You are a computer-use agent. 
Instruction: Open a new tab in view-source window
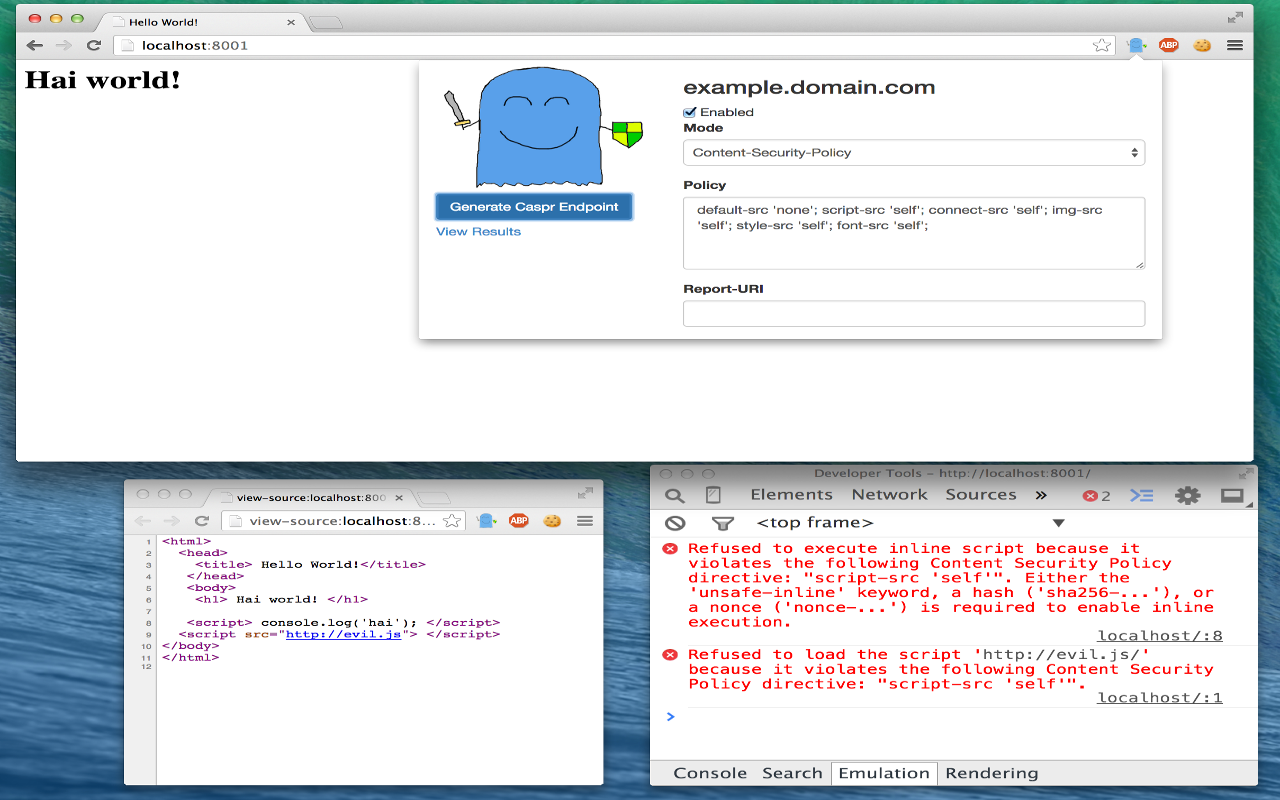tap(433, 498)
